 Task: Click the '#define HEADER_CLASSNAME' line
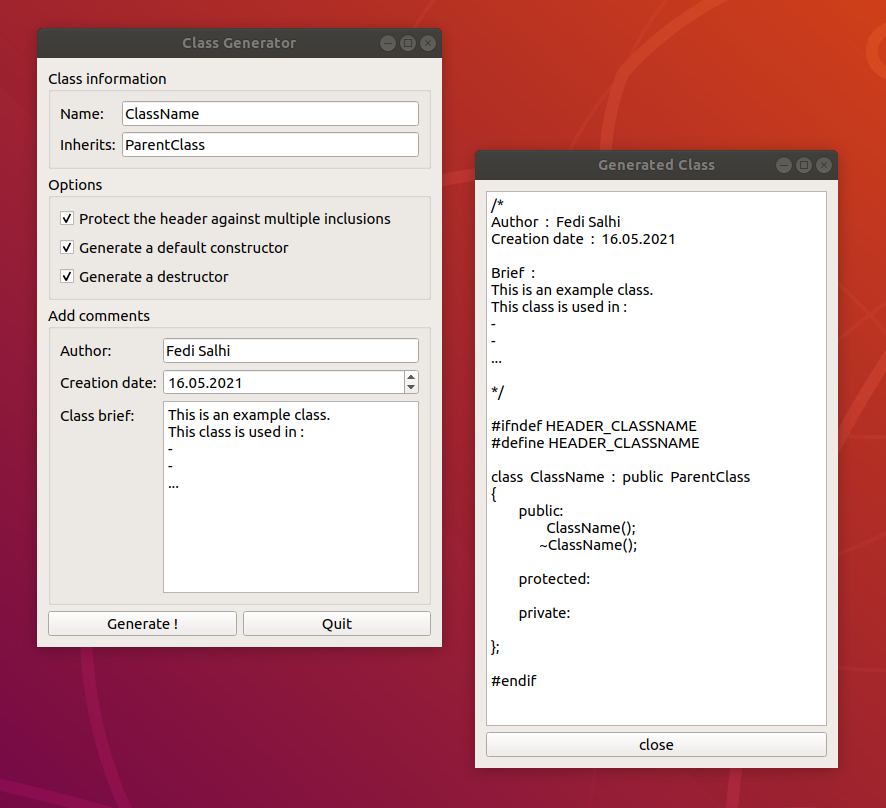[x=595, y=443]
